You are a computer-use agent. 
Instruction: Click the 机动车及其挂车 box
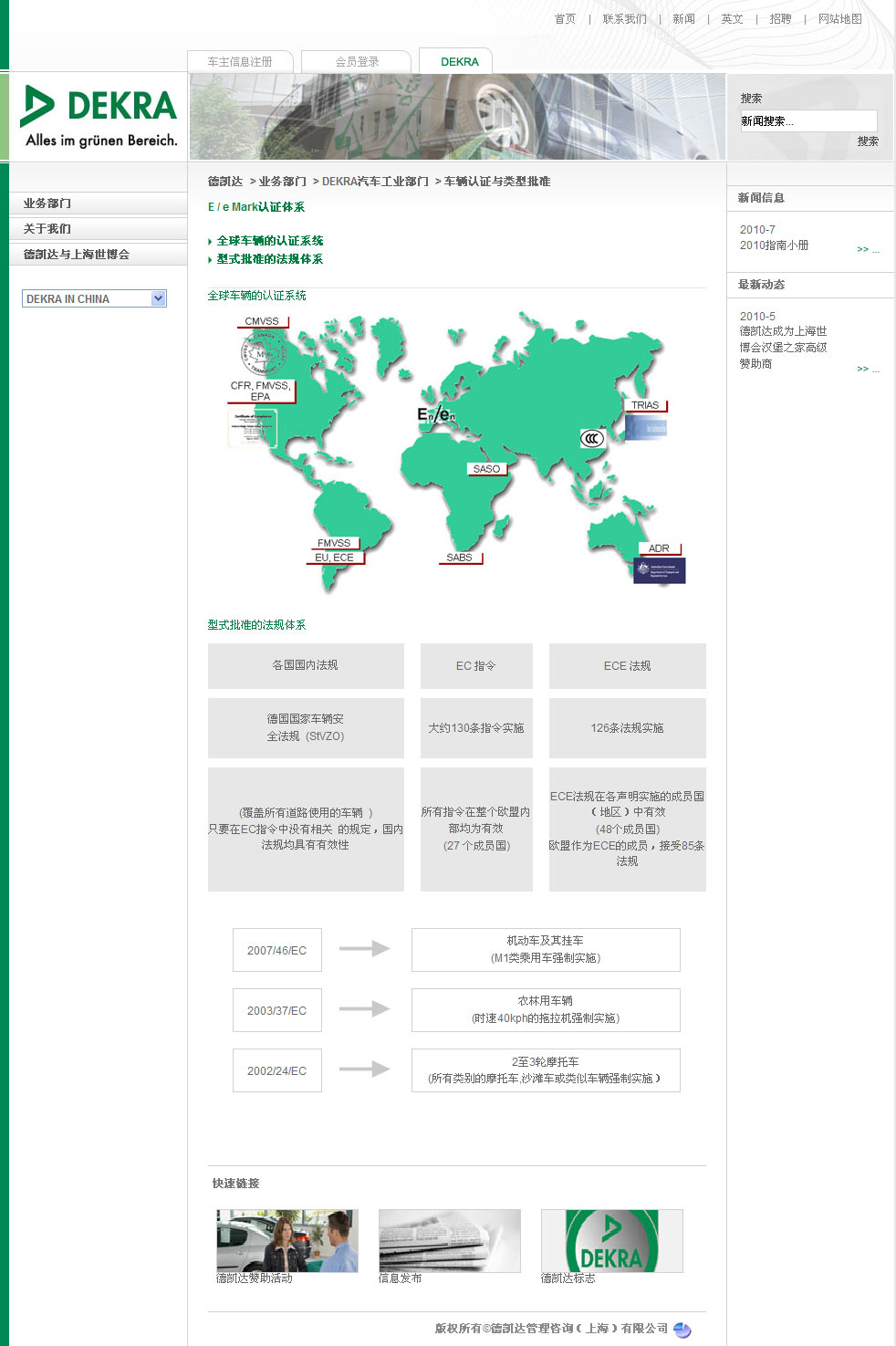(x=546, y=950)
